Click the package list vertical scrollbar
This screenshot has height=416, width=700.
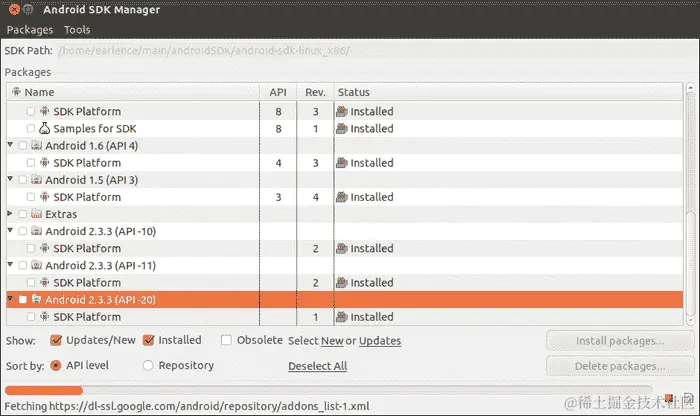click(690, 204)
